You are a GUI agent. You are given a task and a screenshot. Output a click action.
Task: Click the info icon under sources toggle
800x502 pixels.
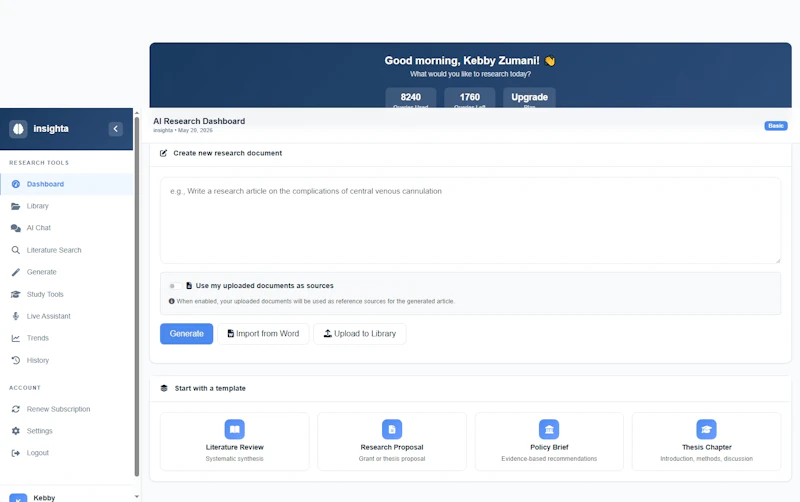171,301
